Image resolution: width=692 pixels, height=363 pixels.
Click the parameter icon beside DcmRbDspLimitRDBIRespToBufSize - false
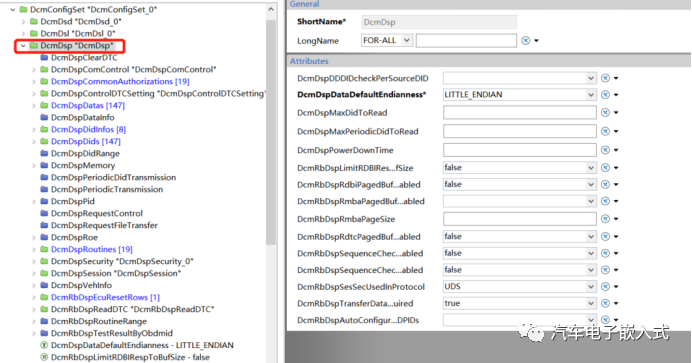(x=44, y=357)
